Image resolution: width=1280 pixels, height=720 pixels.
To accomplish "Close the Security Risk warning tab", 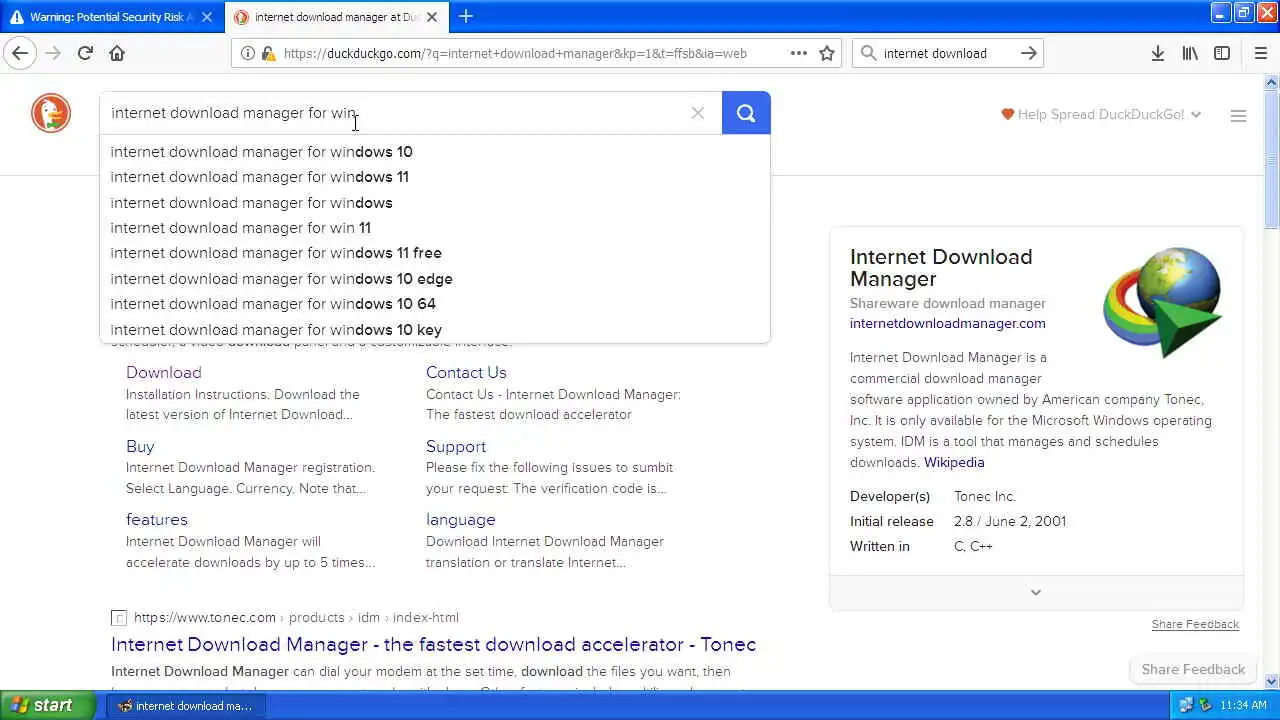I will [x=206, y=17].
